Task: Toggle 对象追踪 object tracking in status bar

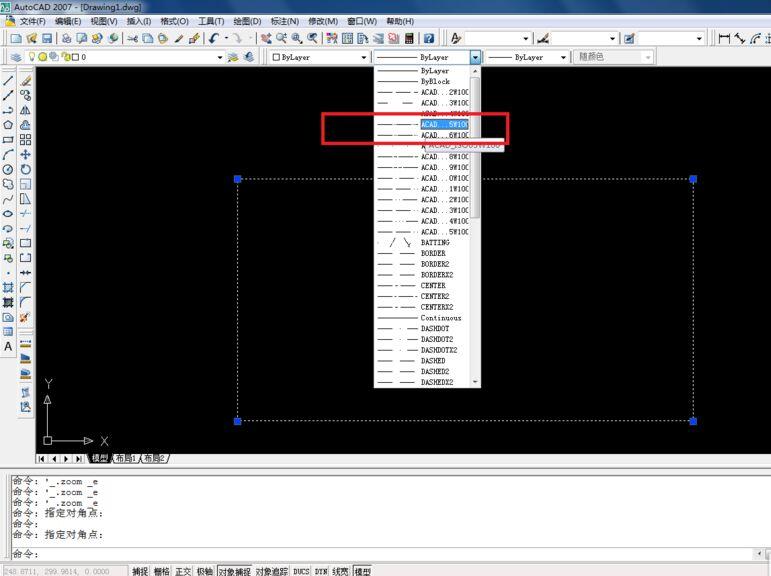Action: tap(272, 571)
